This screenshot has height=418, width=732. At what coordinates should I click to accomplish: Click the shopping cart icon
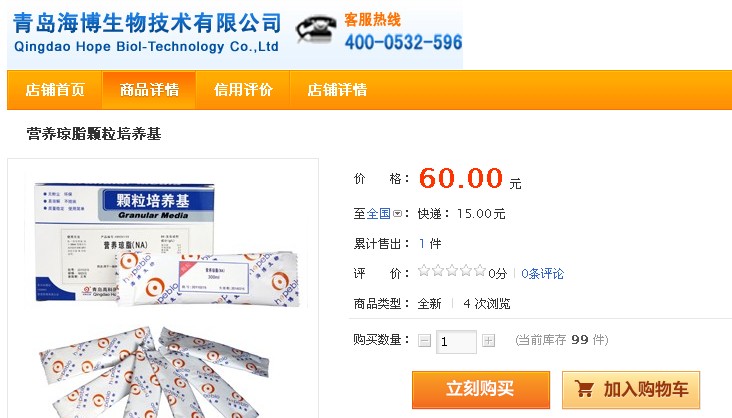(584, 389)
